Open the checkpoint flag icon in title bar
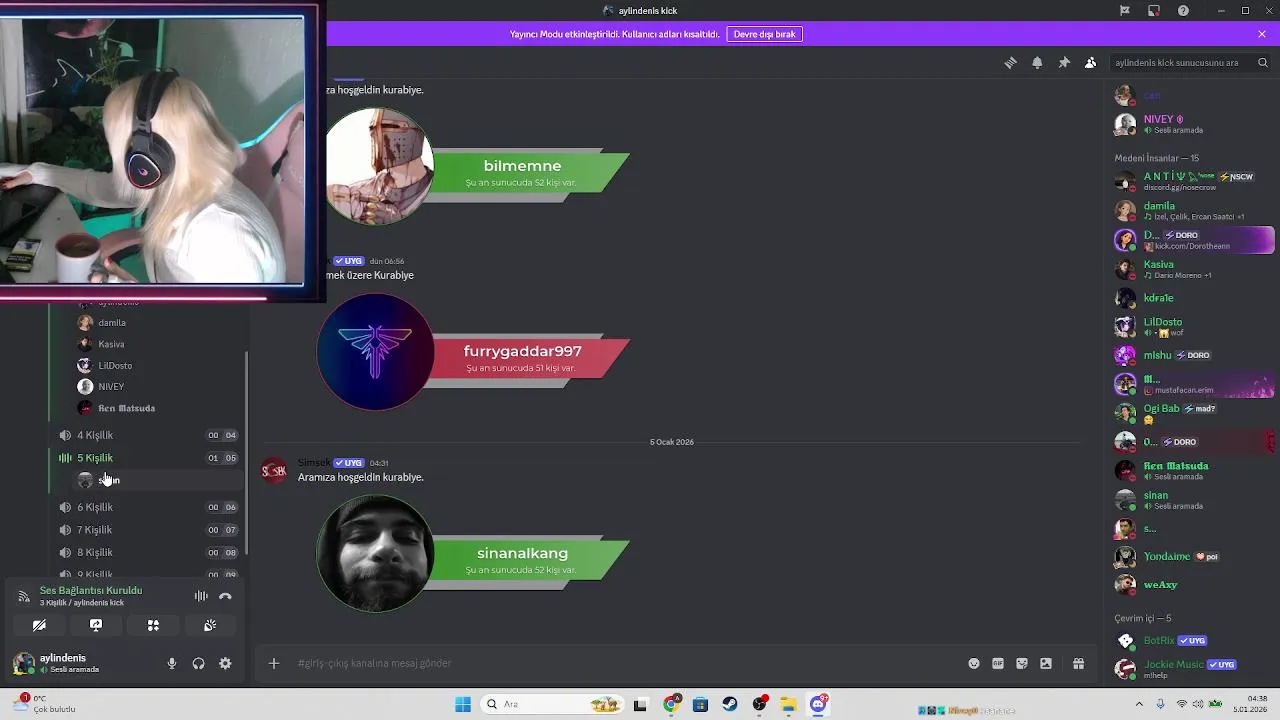 [1125, 11]
